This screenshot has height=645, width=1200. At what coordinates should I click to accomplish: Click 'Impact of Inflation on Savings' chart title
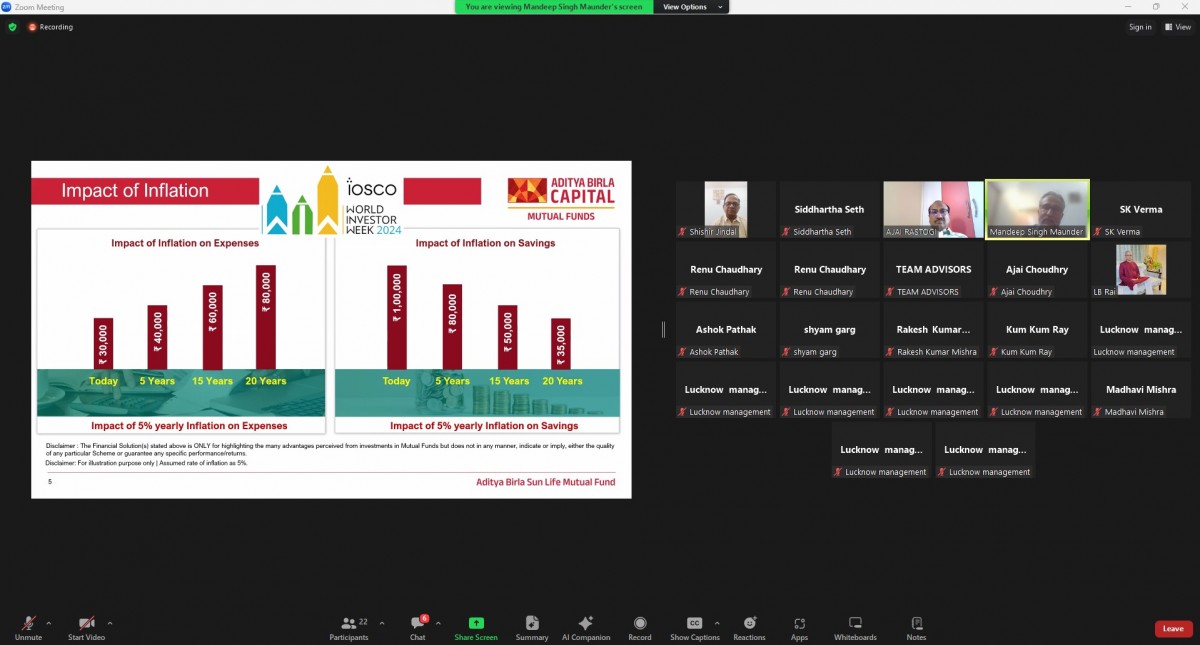[485, 243]
